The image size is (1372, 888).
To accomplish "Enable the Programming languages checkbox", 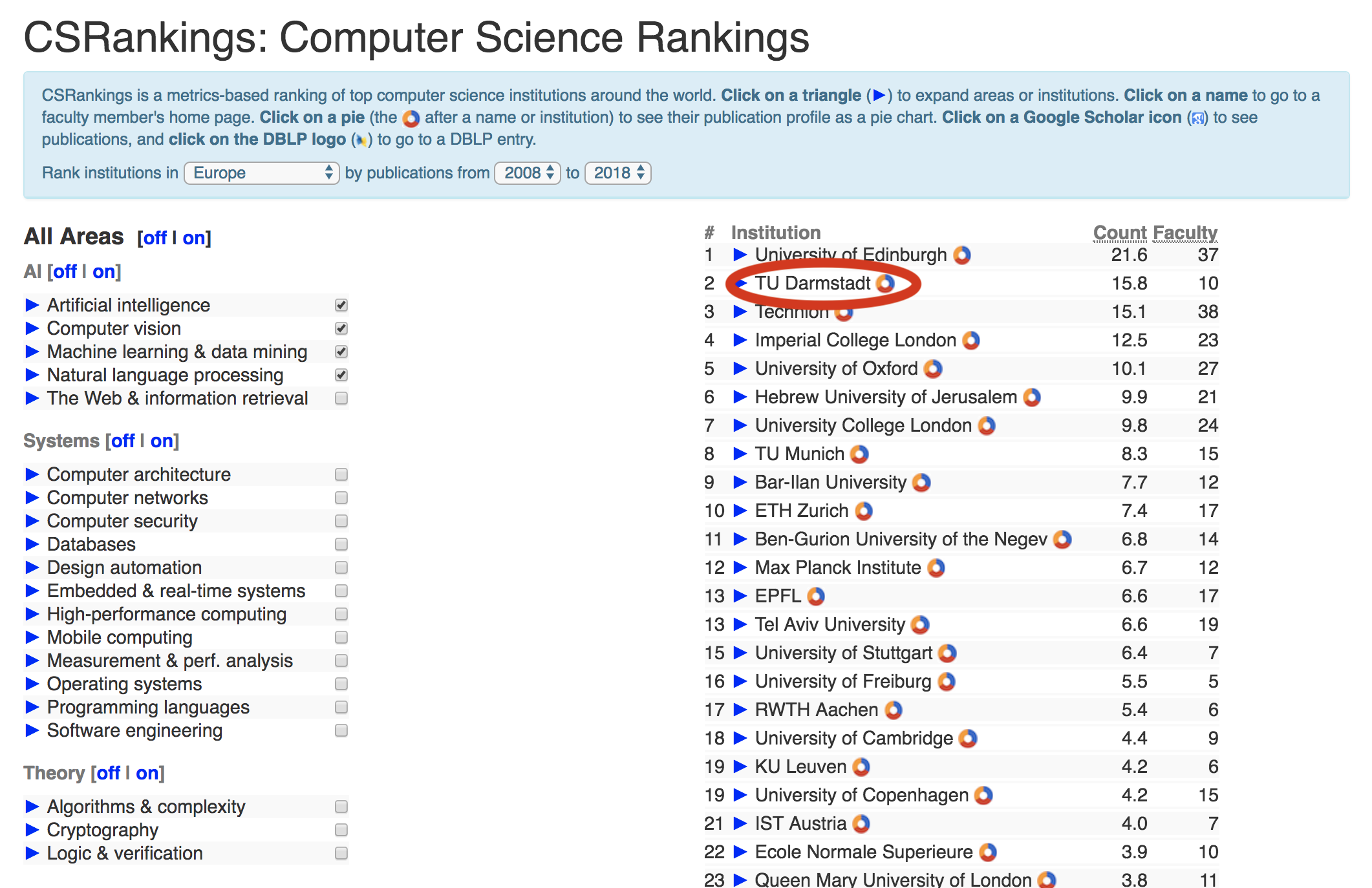I will (341, 707).
